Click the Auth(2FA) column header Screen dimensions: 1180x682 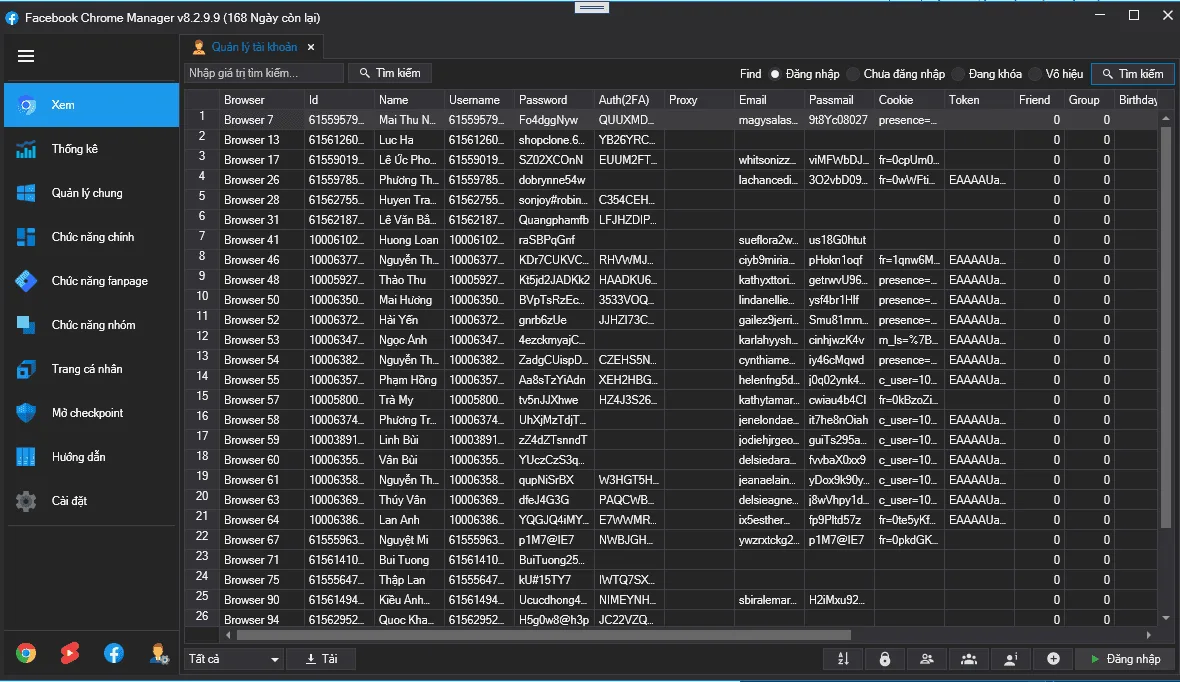click(629, 99)
